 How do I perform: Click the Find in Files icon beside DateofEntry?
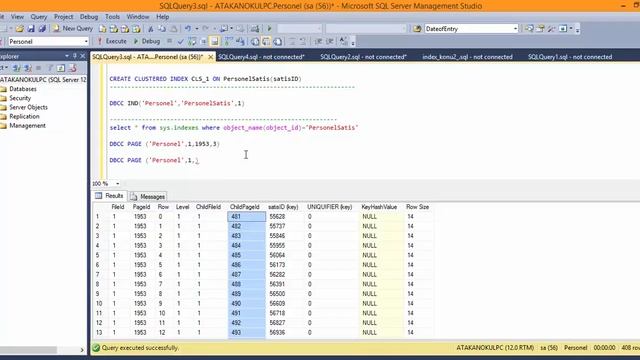[417, 29]
